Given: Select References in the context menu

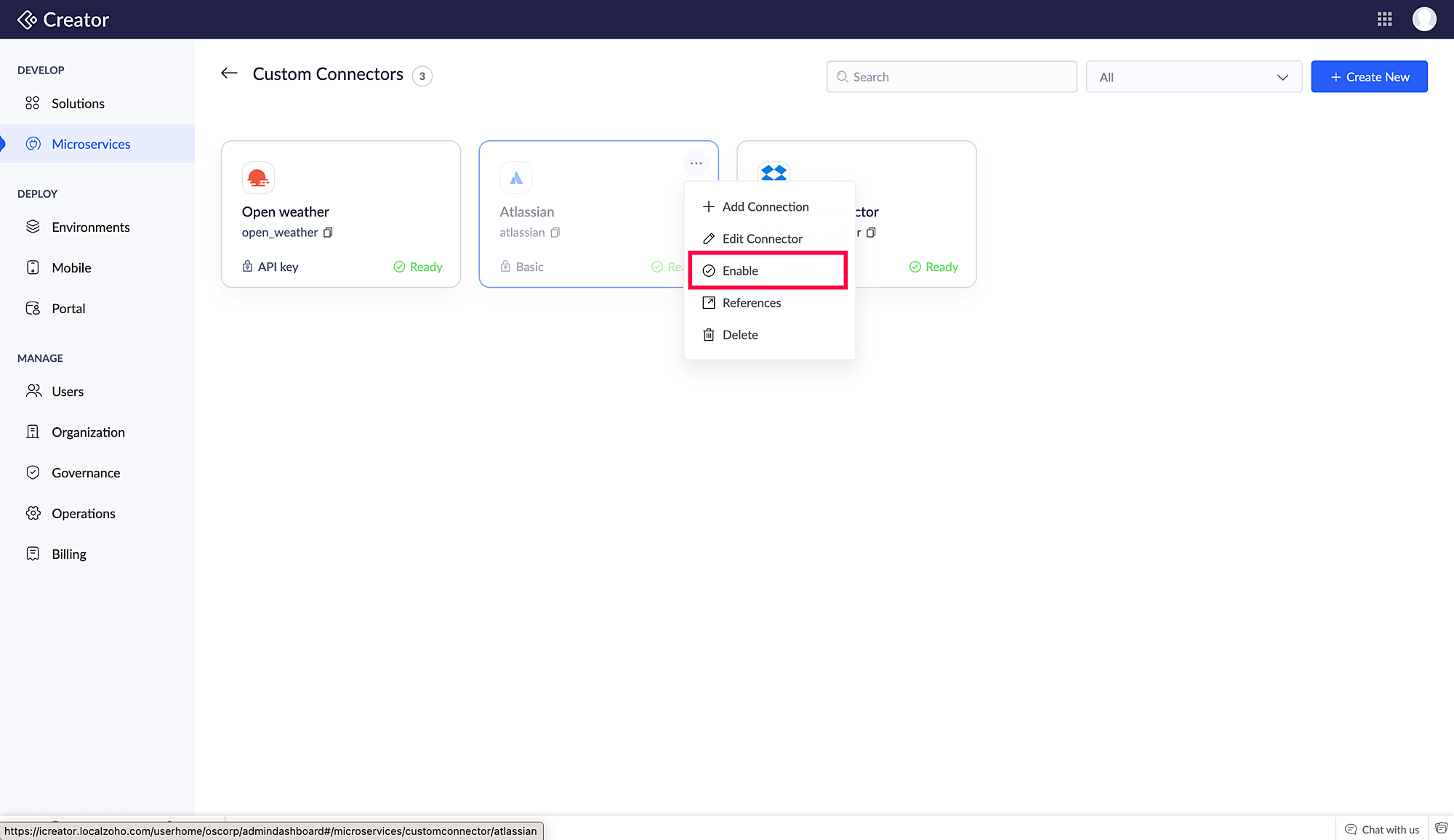Looking at the screenshot, I should pyautogui.click(x=751, y=303).
